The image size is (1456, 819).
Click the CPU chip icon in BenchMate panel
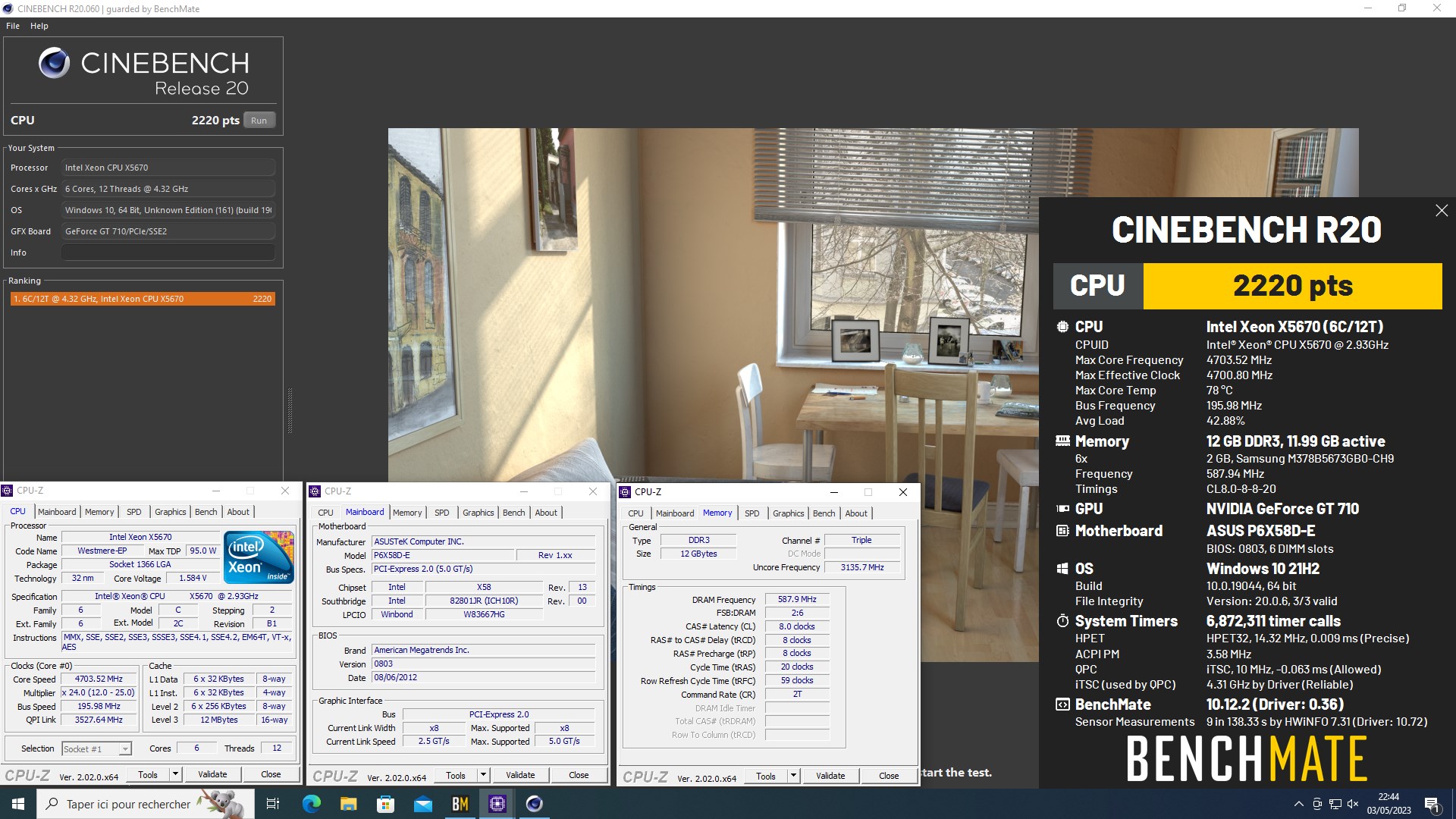pos(1062,327)
